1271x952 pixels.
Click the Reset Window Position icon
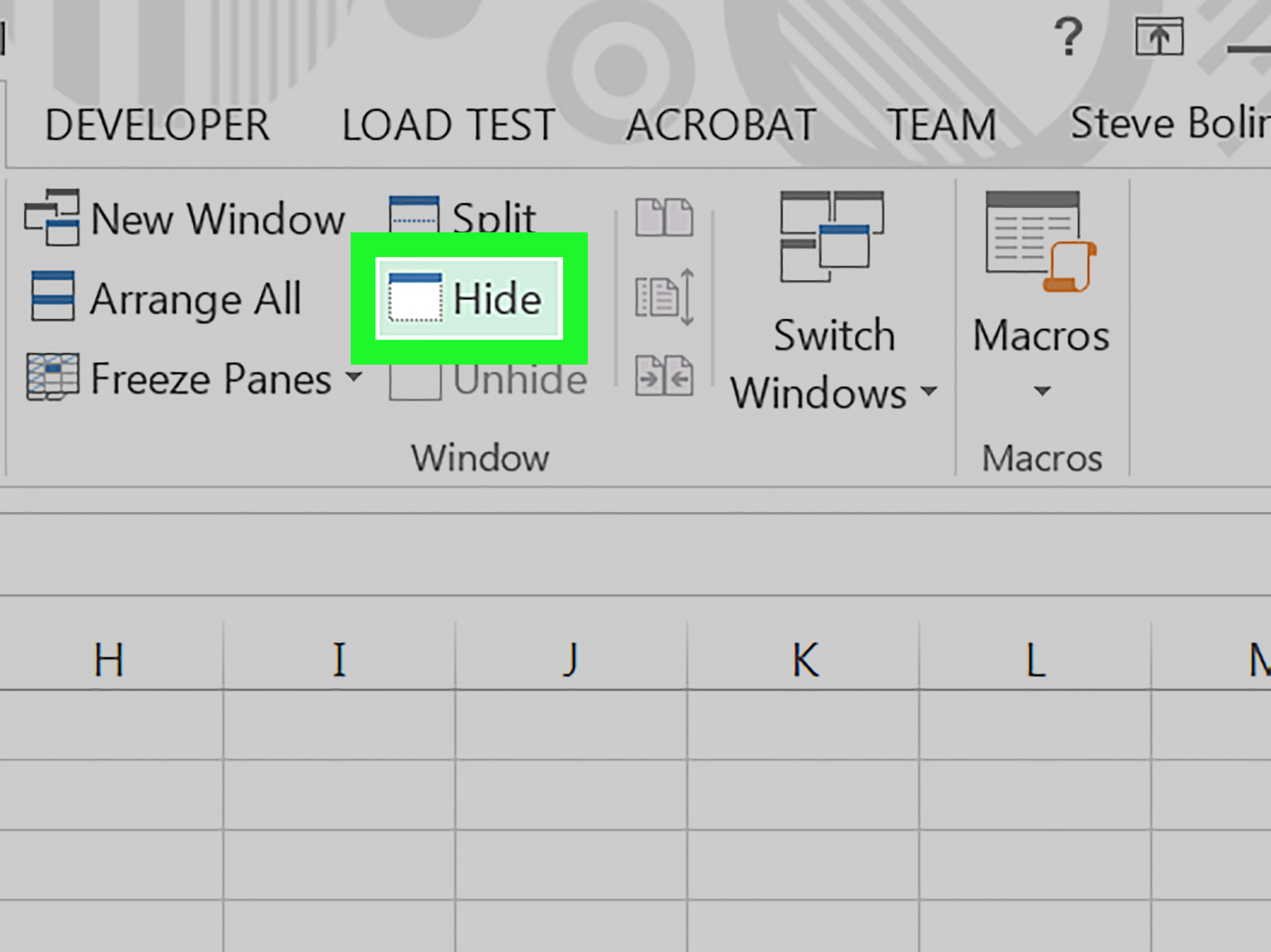tap(664, 376)
